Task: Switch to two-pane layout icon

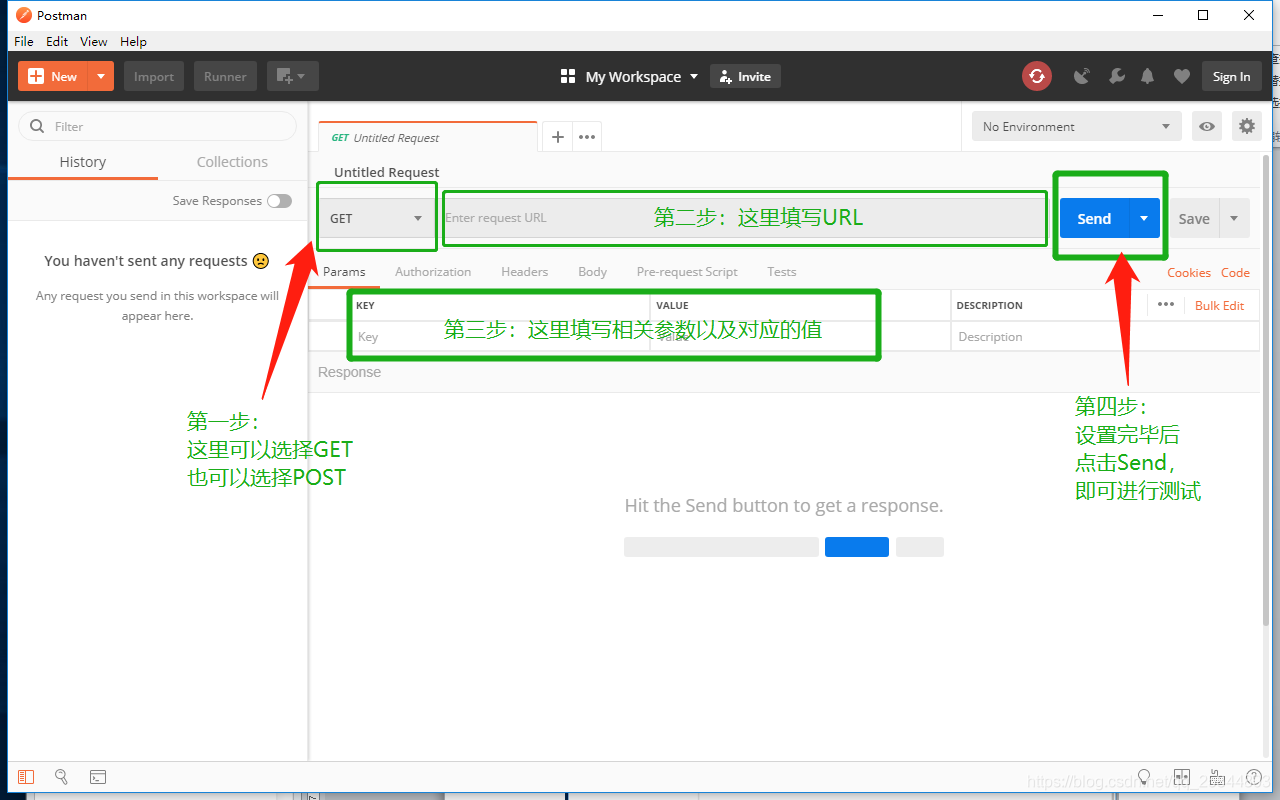Action: point(1182,777)
